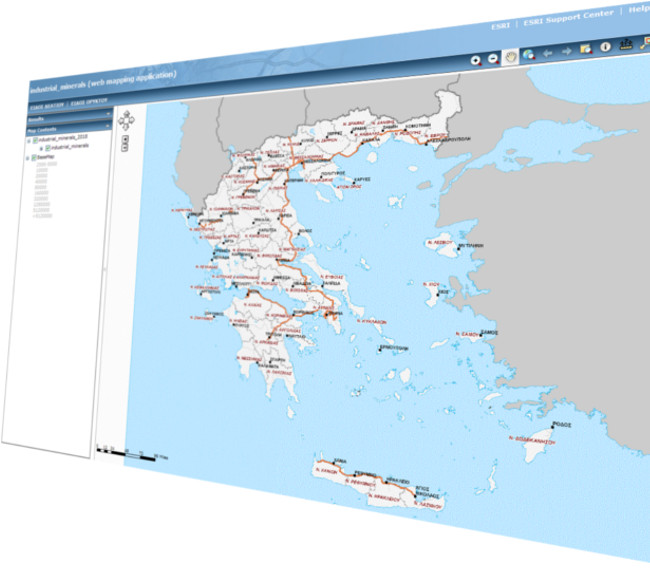
Task: Click the Ν. ΣΑΜΟΥ prefecture label
Action: click(x=468, y=334)
